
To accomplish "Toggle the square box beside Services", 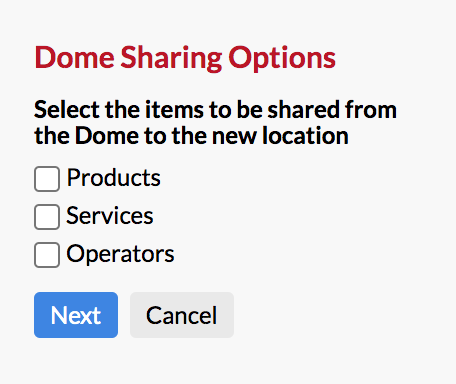I will pyautogui.click(x=47, y=217).
